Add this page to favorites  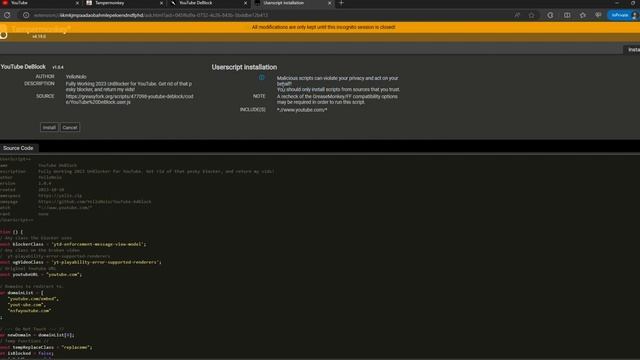click(531, 15)
